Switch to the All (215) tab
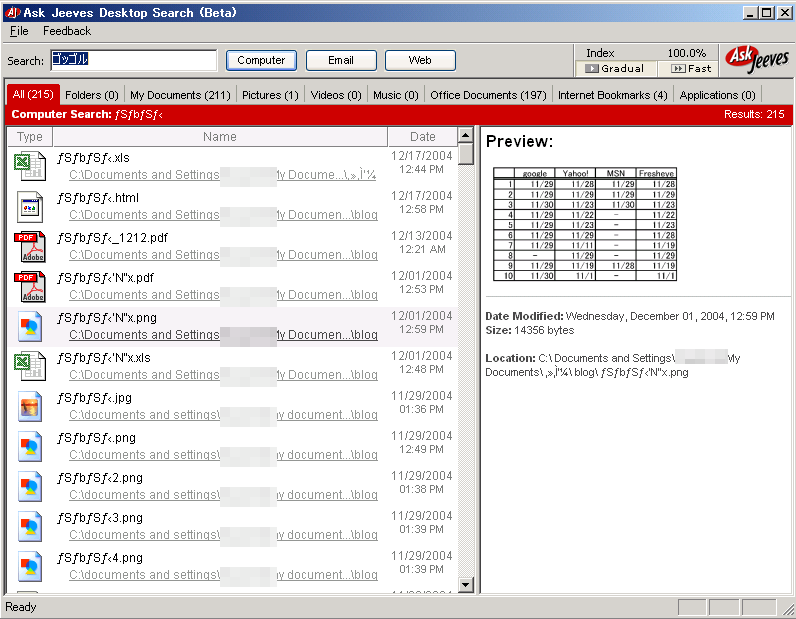796x619 pixels. click(x=33, y=94)
